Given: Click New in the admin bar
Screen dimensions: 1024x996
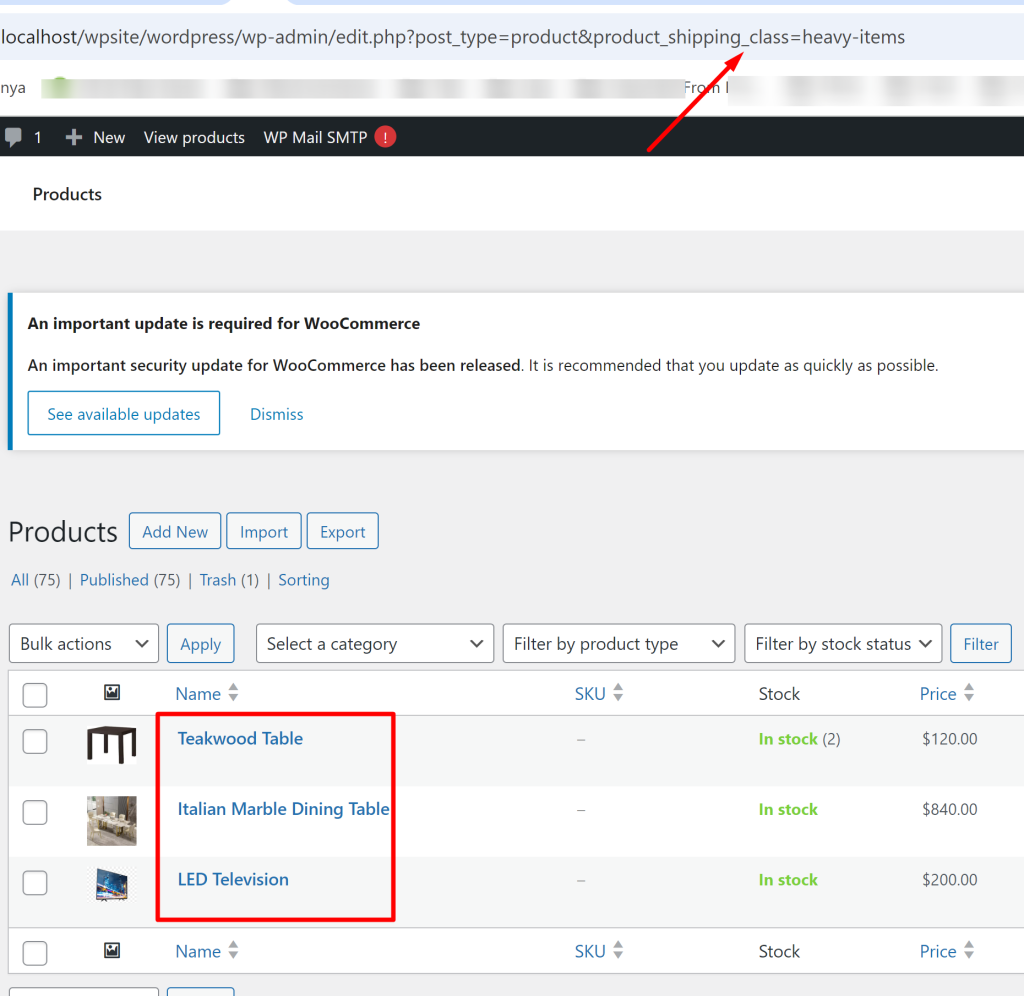Looking at the screenshot, I should [x=109, y=137].
